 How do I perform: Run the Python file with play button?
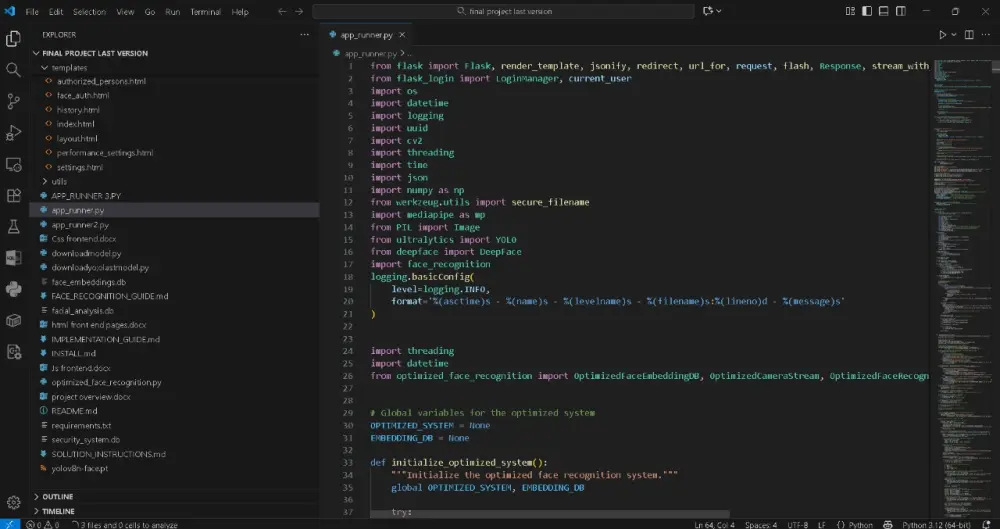(942, 34)
